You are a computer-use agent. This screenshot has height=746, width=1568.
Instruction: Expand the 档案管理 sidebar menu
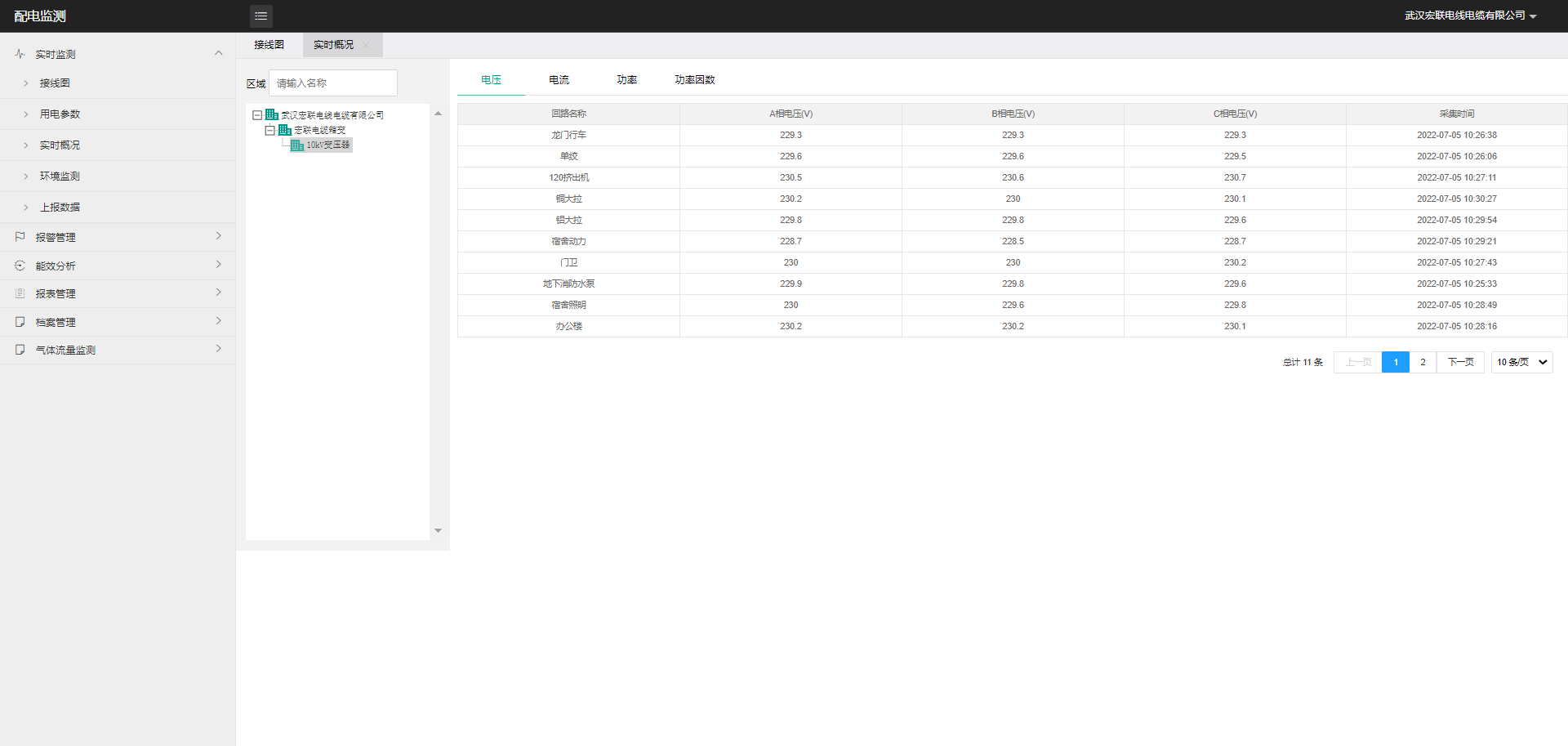pyautogui.click(x=218, y=321)
